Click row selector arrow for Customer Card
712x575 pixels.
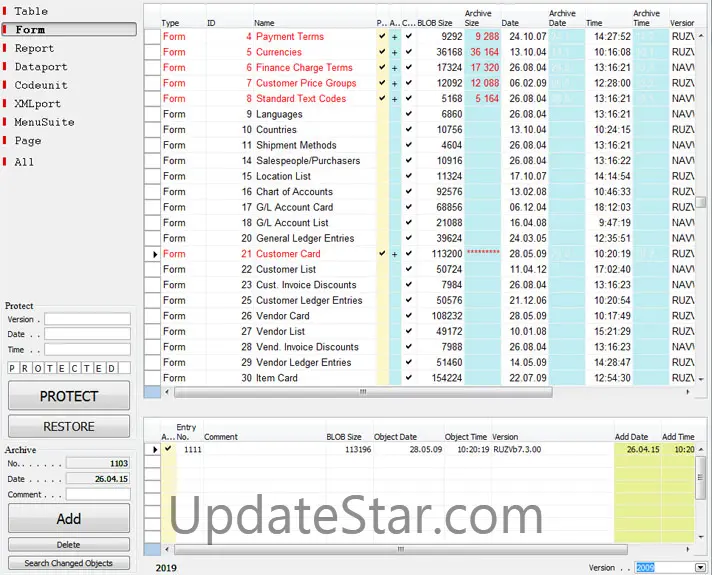point(153,254)
